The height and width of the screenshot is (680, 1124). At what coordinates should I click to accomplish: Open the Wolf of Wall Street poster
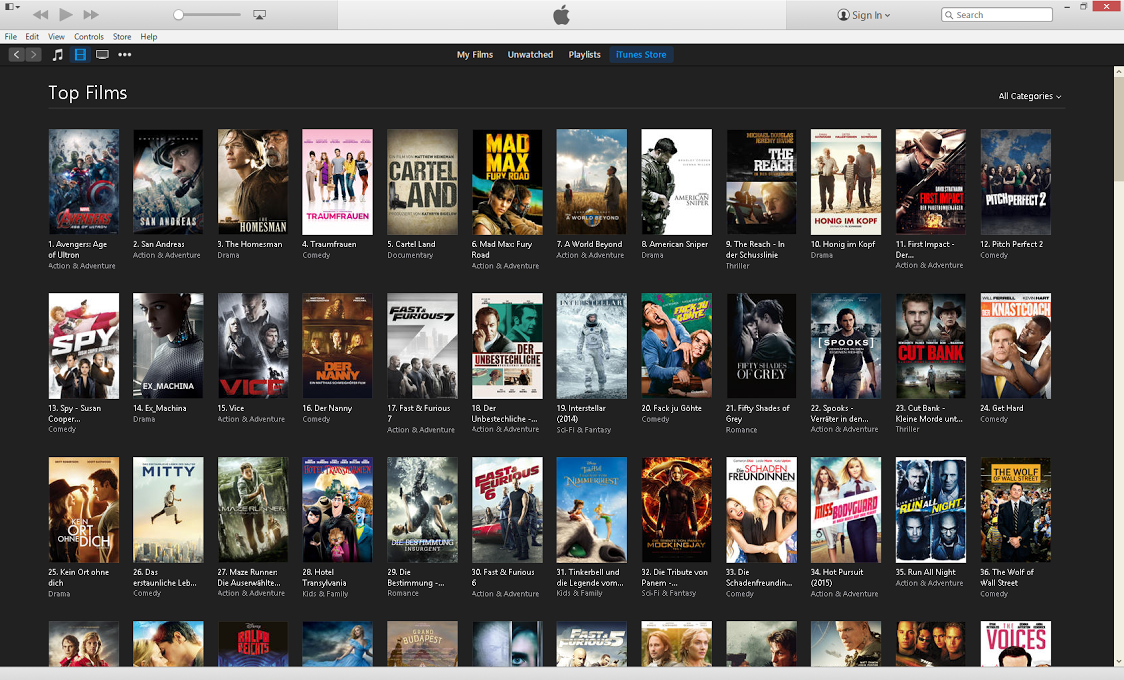1016,510
